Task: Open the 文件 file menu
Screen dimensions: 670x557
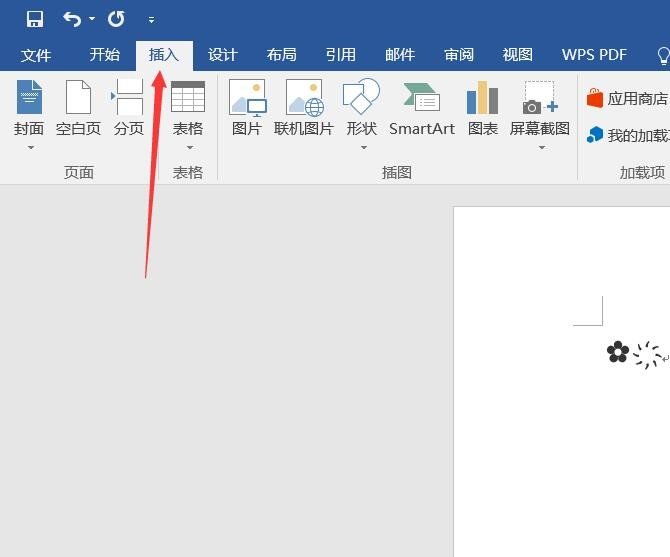Action: (x=36, y=55)
